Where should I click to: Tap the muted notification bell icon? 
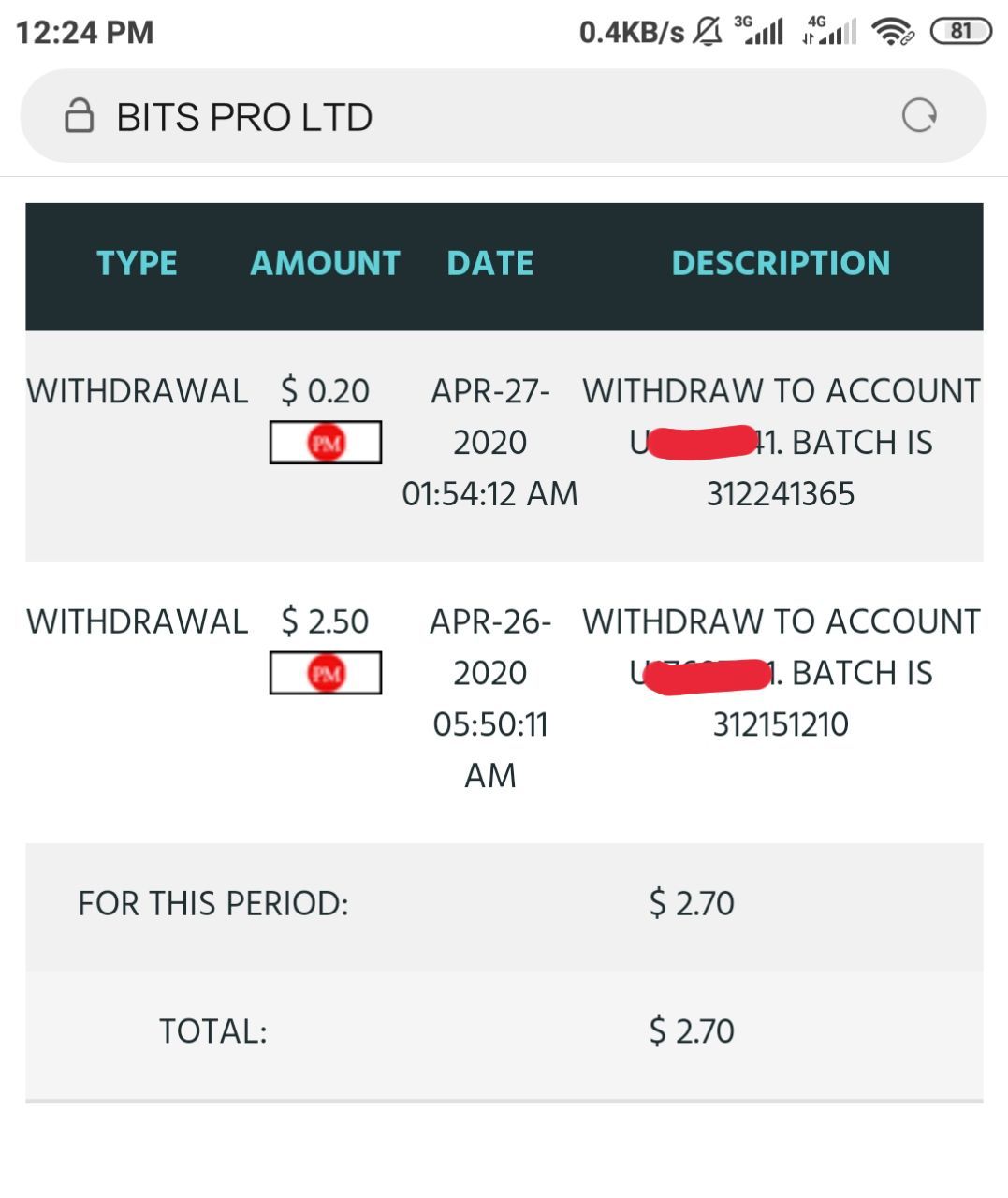[x=708, y=32]
